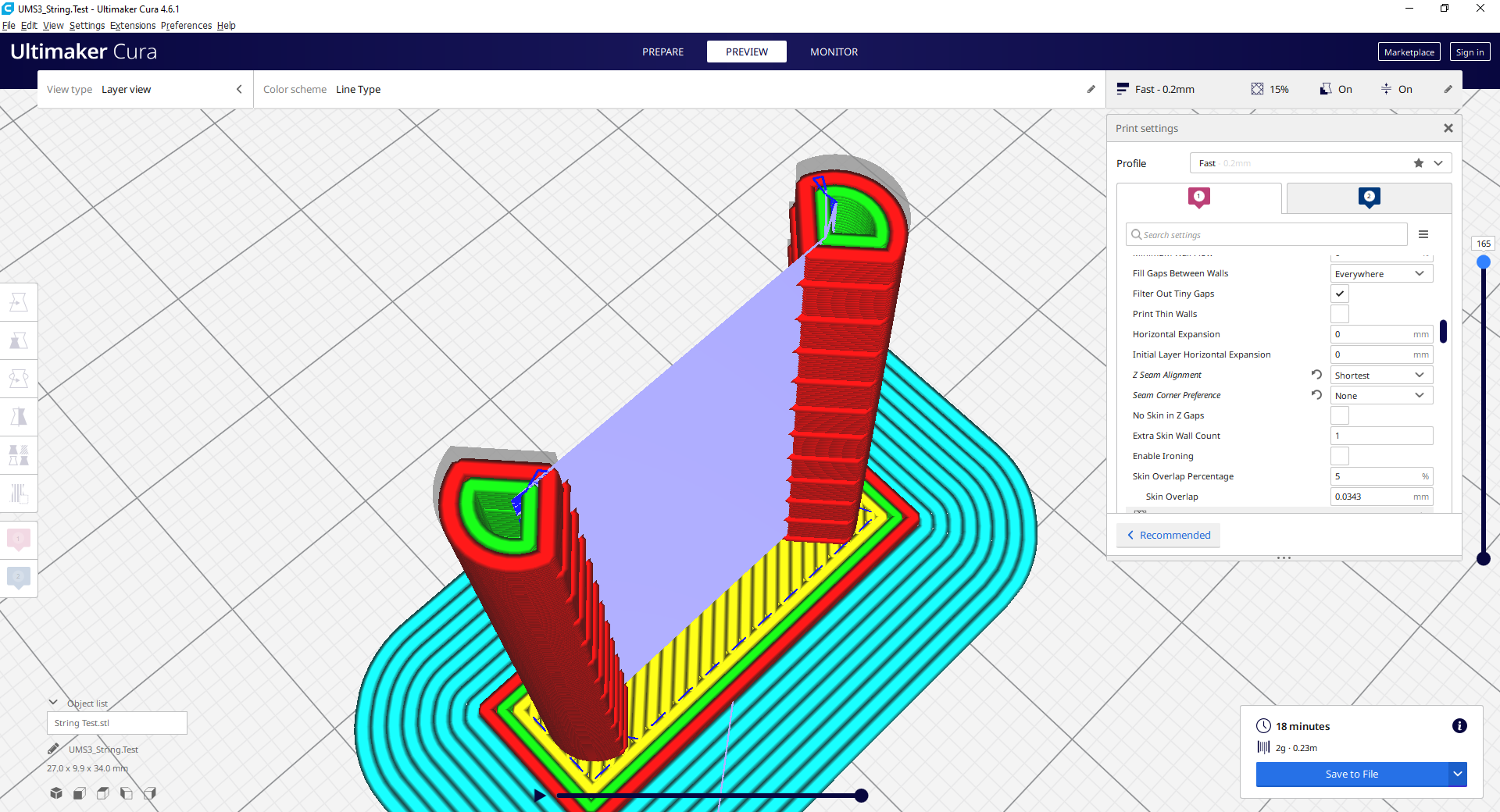Play the layer simulation
This screenshot has height=812, width=1500.
tap(539, 796)
